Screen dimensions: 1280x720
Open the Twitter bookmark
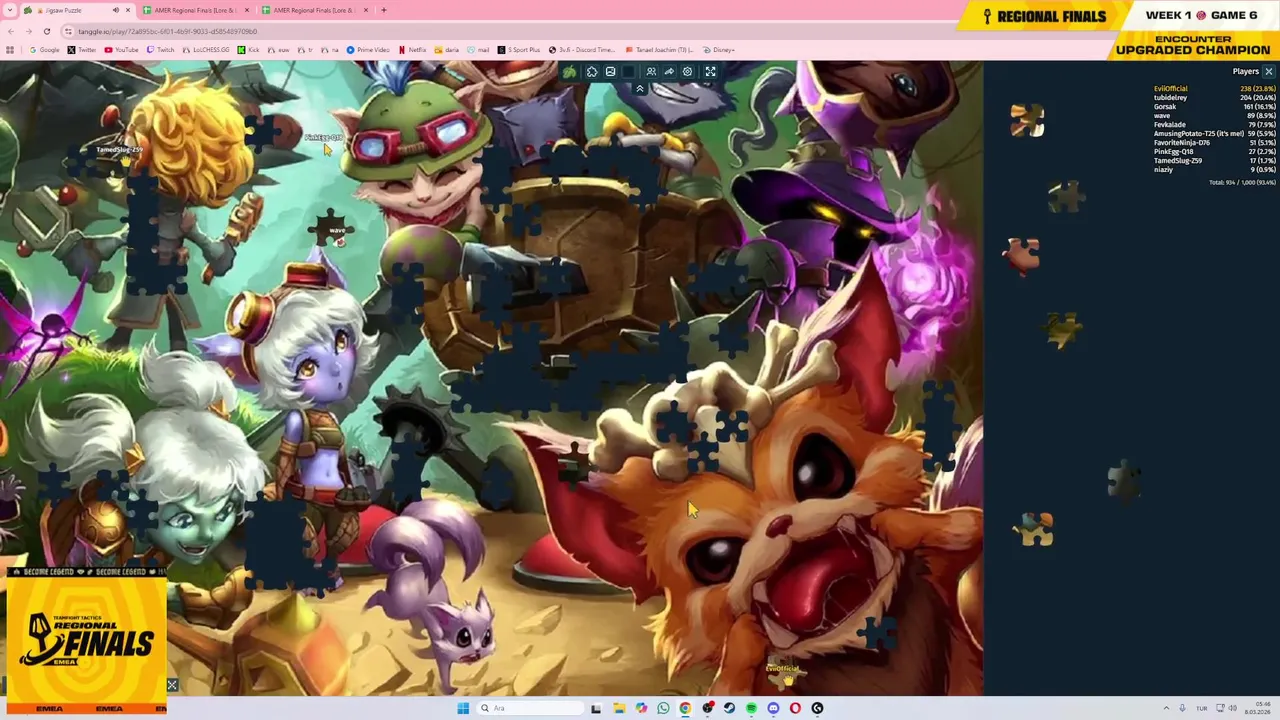(82, 50)
